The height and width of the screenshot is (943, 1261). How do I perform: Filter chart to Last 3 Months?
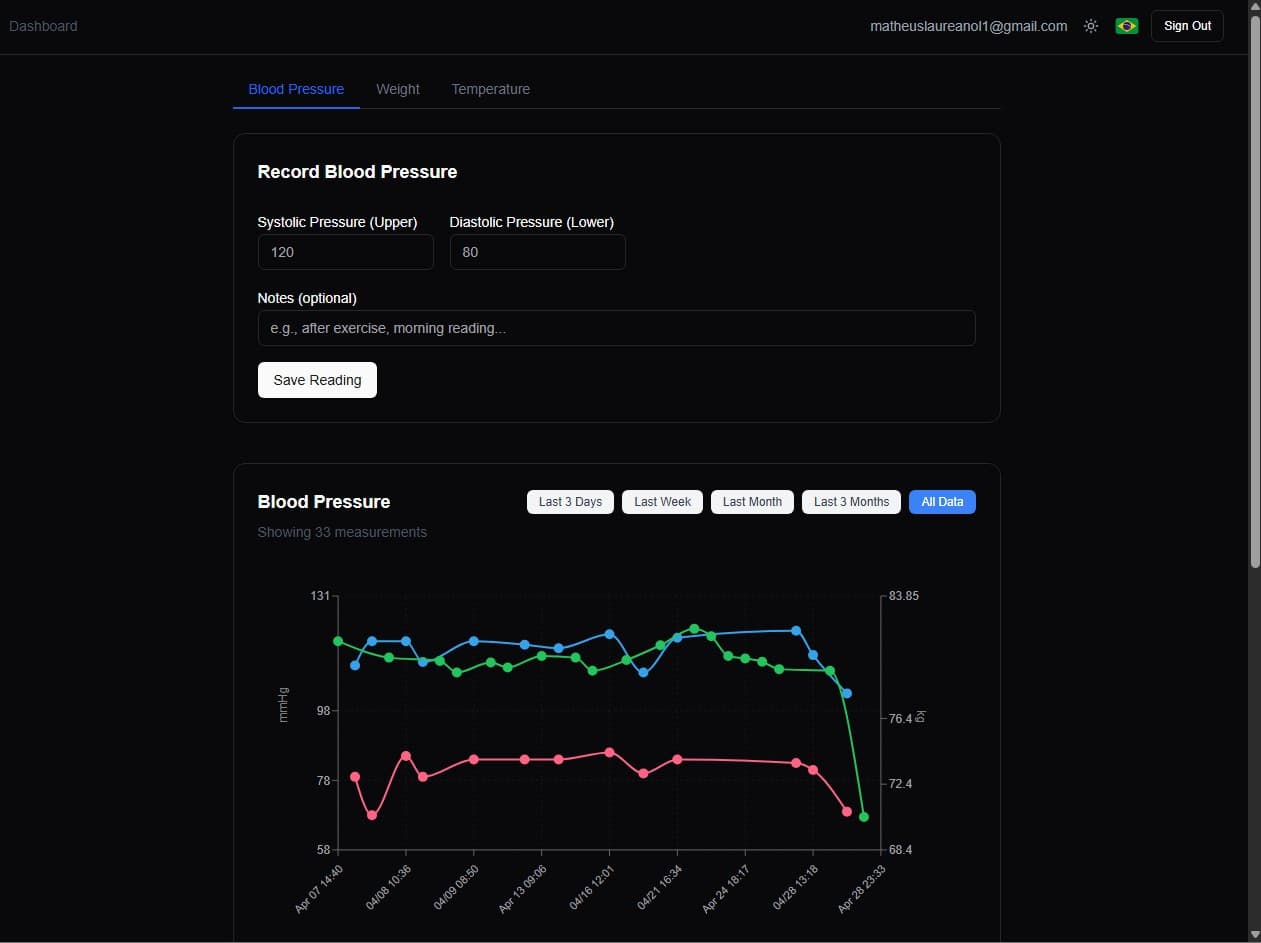(x=851, y=502)
